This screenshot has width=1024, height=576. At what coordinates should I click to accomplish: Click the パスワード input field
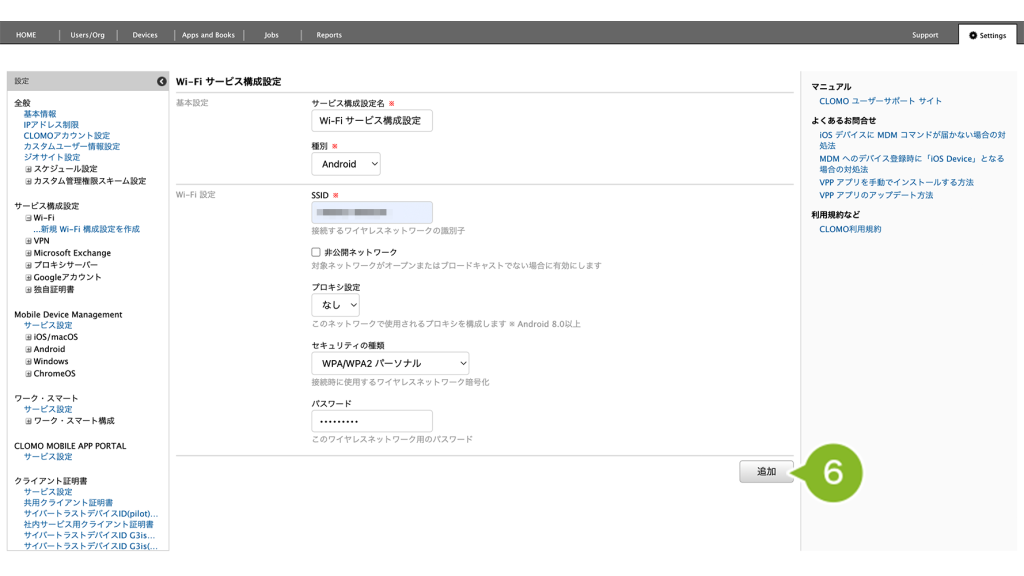click(x=372, y=421)
